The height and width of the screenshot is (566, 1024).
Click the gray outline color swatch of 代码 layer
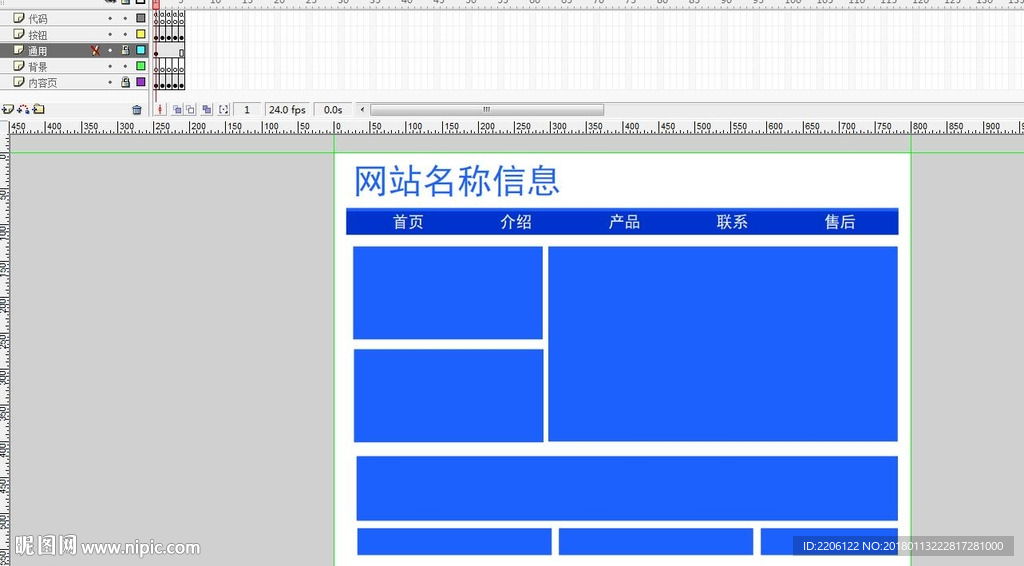point(140,18)
